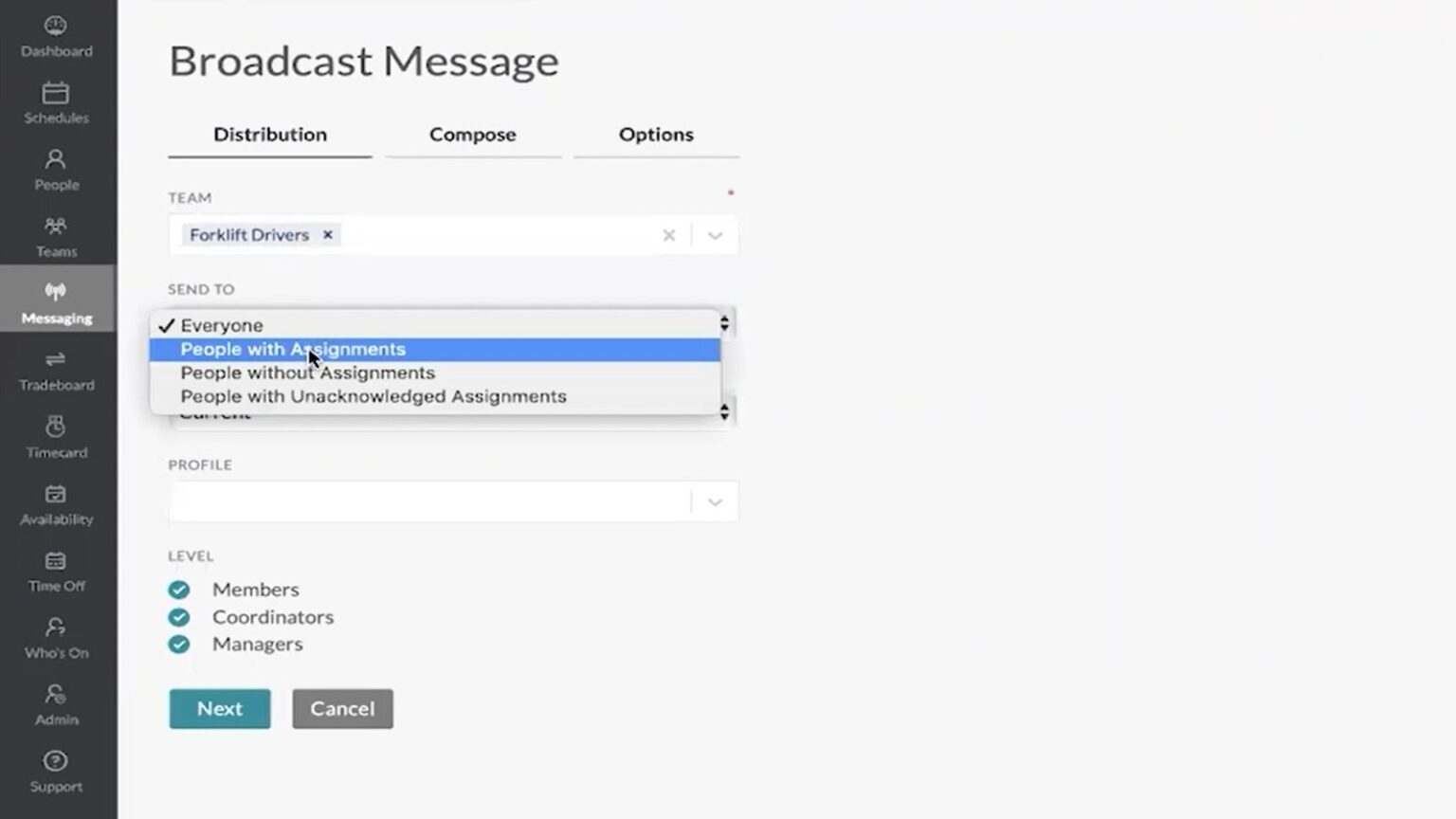Click the Timecard sidebar icon

pyautogui.click(x=56, y=428)
